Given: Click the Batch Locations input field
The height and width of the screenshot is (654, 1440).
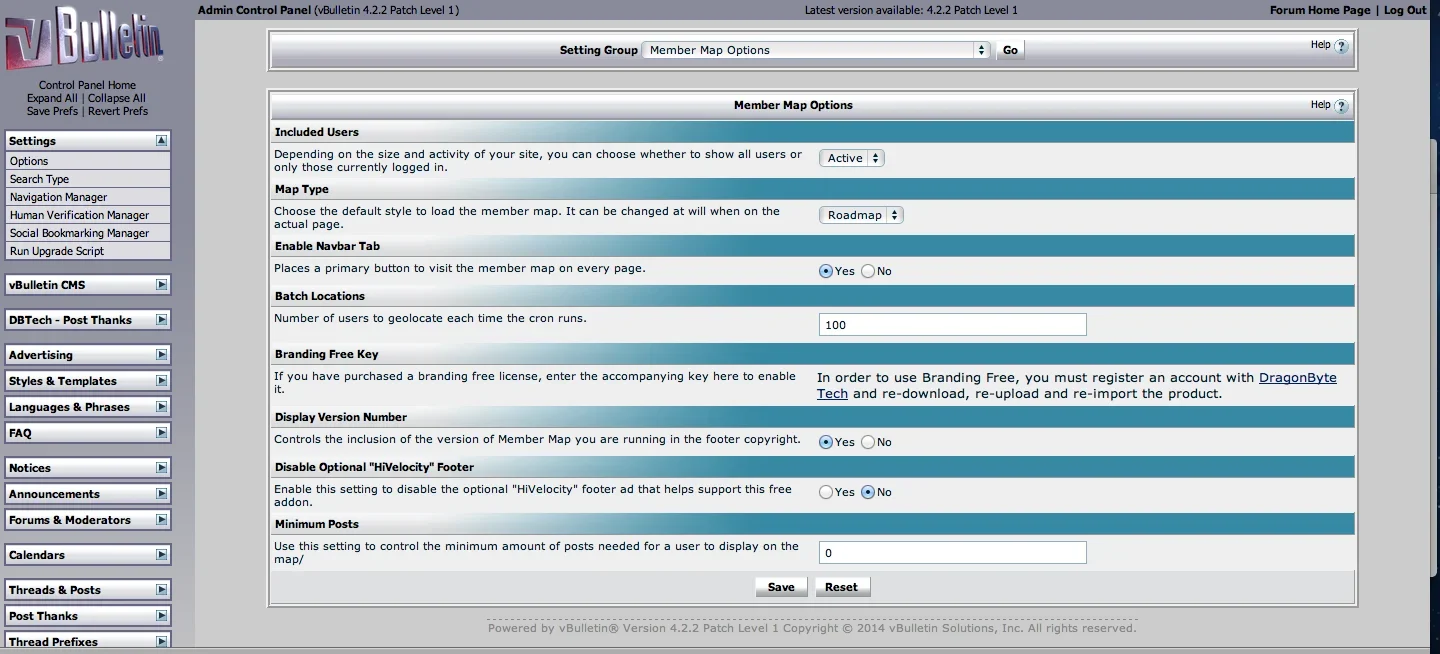Looking at the screenshot, I should tap(952, 325).
